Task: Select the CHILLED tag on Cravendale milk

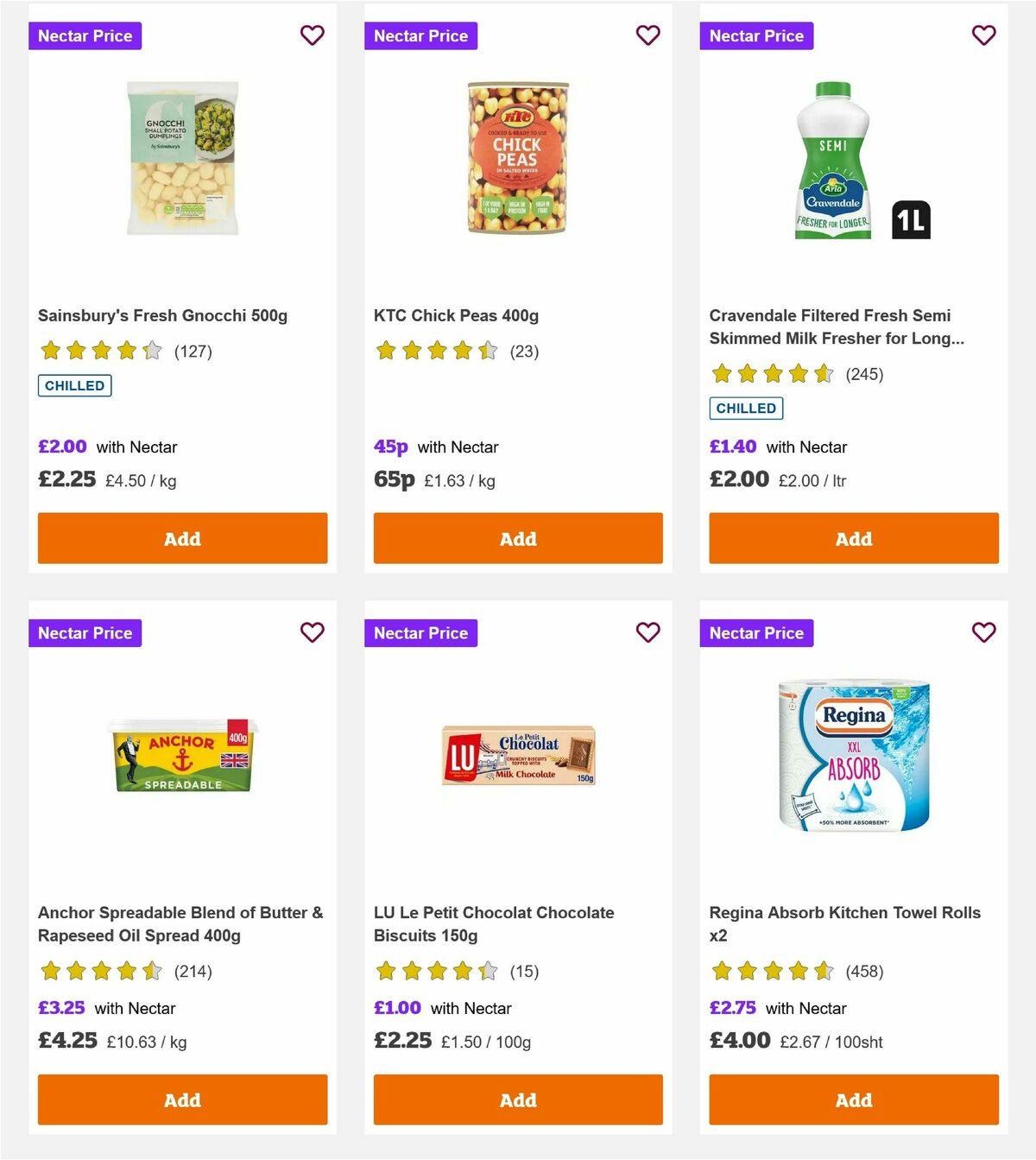Action: click(746, 408)
